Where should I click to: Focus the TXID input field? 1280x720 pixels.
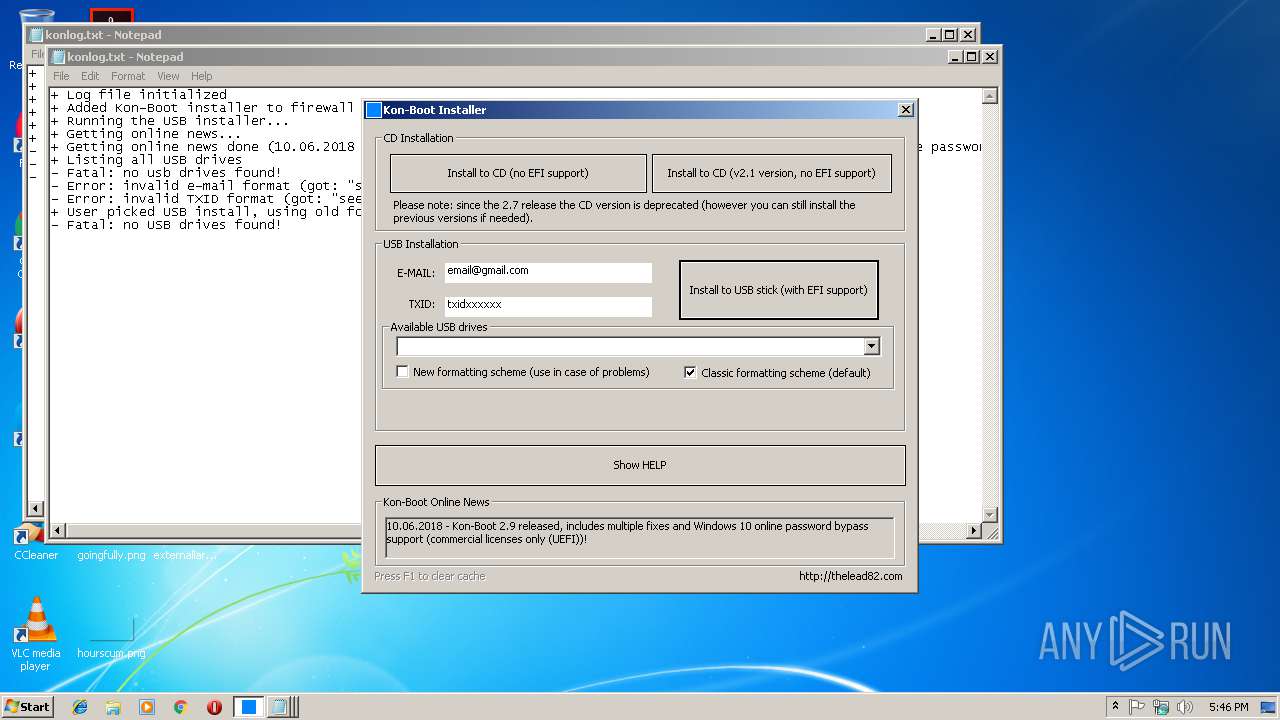pos(548,306)
